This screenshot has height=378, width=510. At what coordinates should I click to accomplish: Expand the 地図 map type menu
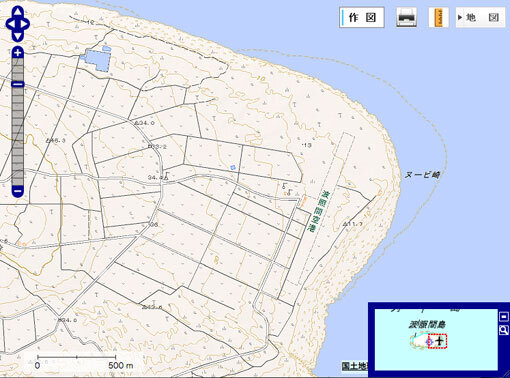click(x=480, y=17)
